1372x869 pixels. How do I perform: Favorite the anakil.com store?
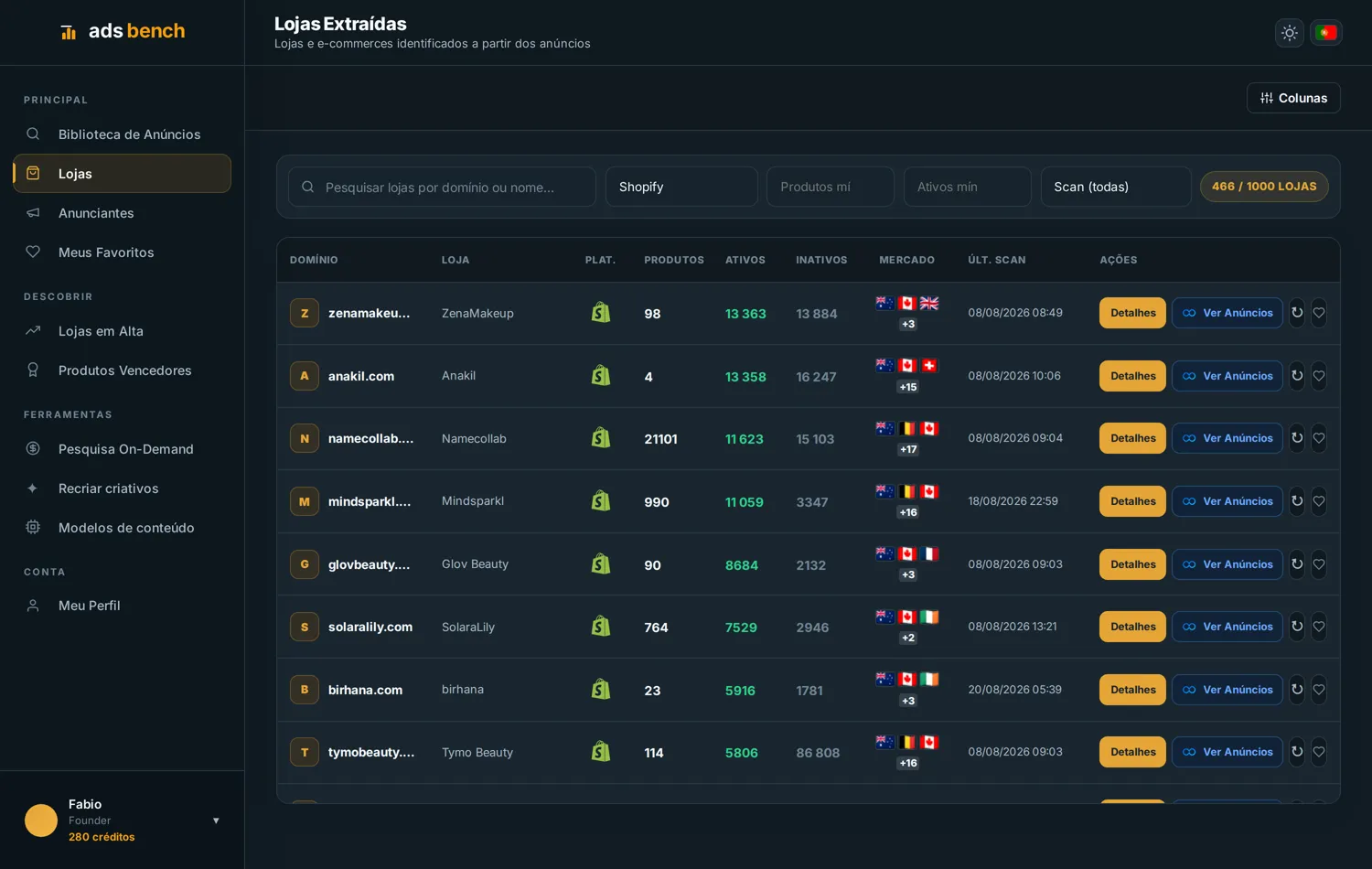pyautogui.click(x=1319, y=376)
